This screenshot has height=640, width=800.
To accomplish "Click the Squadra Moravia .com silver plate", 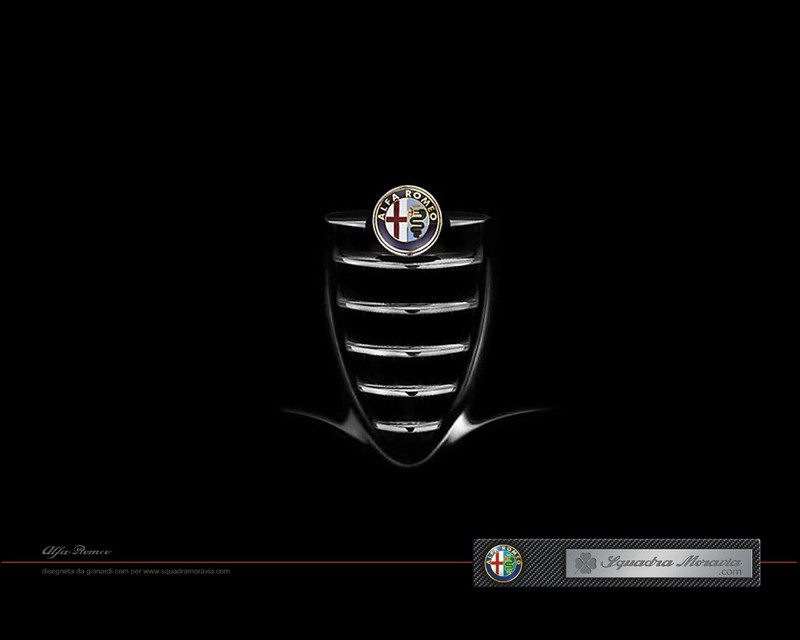I will [x=659, y=563].
